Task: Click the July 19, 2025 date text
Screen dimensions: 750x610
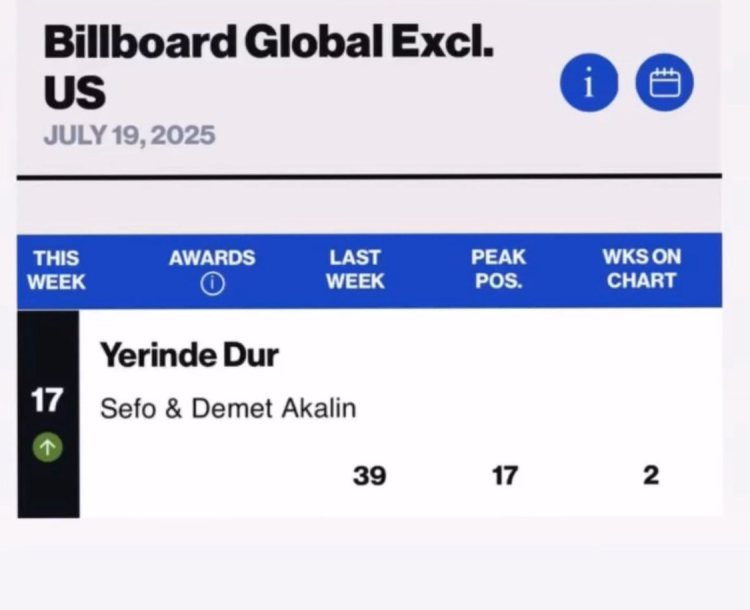Action: 129,135
